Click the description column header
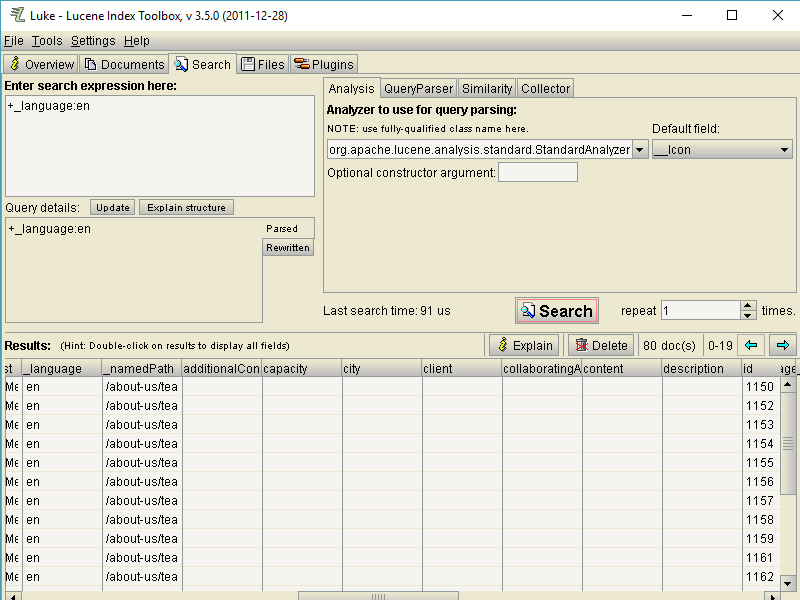The width and height of the screenshot is (800, 600). pyautogui.click(x=702, y=369)
